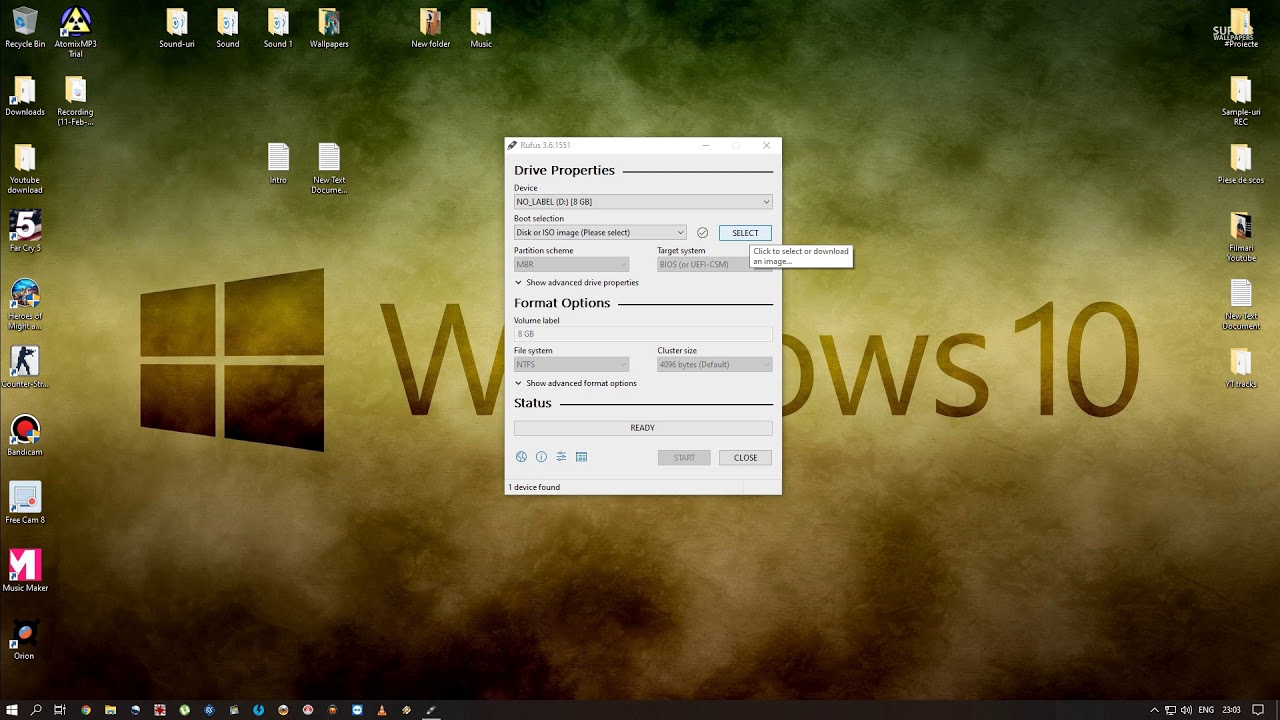Click the SELECT button in Rufus

point(745,233)
